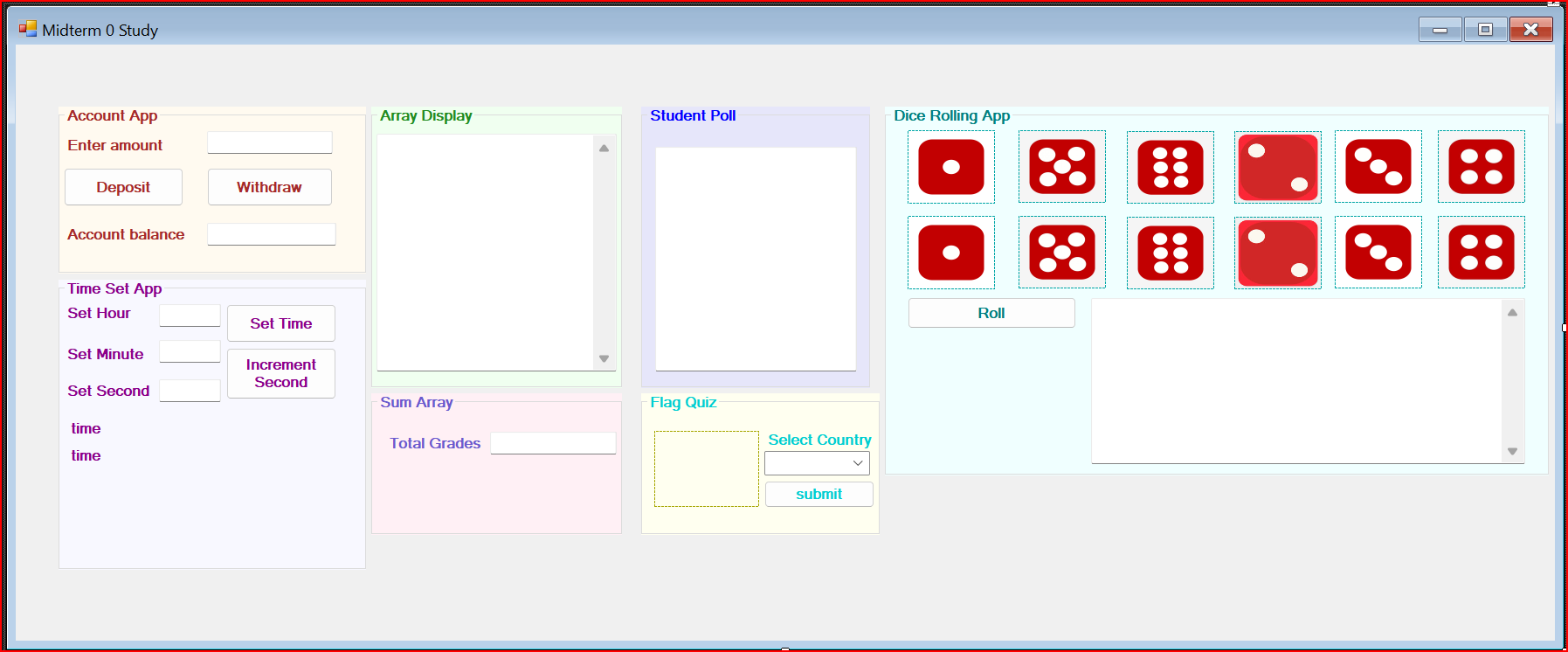Maximize the Midterm 0 Study window
Image resolution: width=1568 pixels, height=652 pixels.
[1485, 30]
